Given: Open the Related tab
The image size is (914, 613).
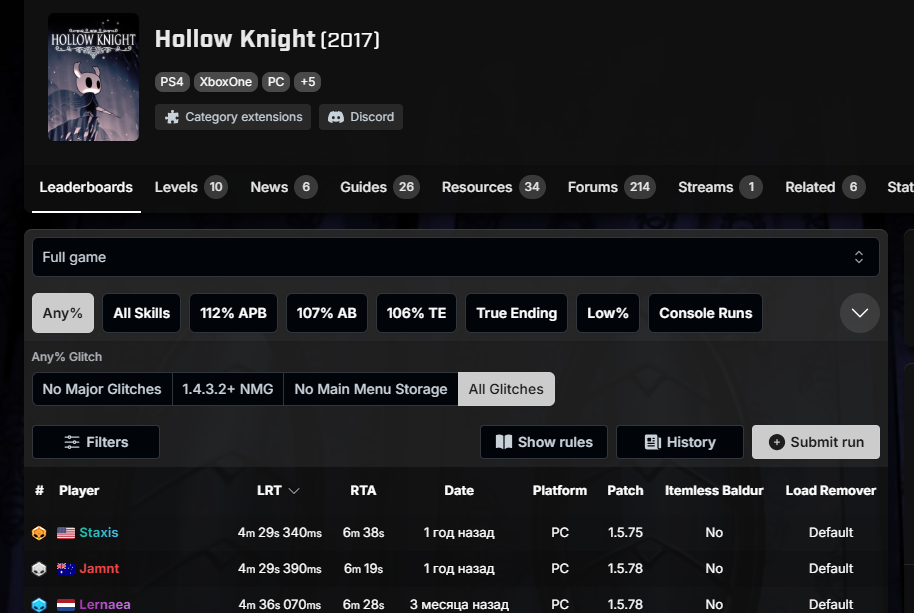Looking at the screenshot, I should click(x=825, y=187).
